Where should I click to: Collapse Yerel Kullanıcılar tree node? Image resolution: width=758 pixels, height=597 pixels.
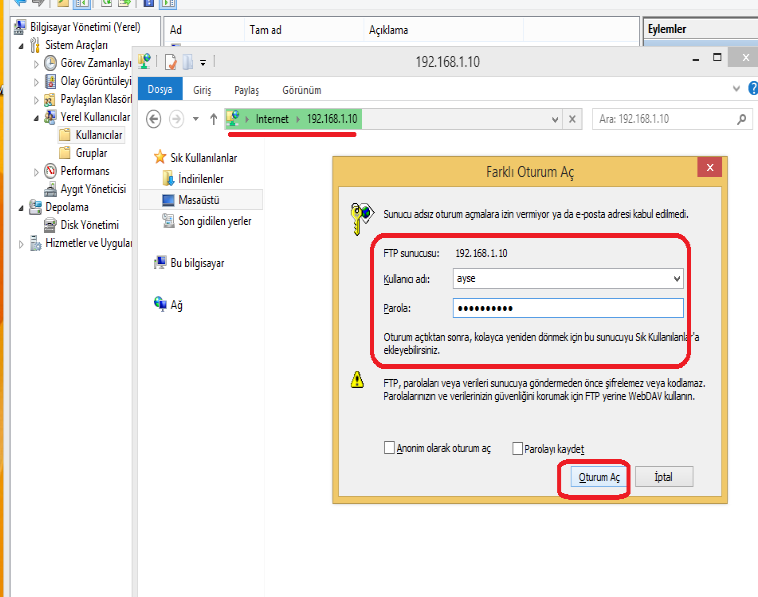pos(37,117)
